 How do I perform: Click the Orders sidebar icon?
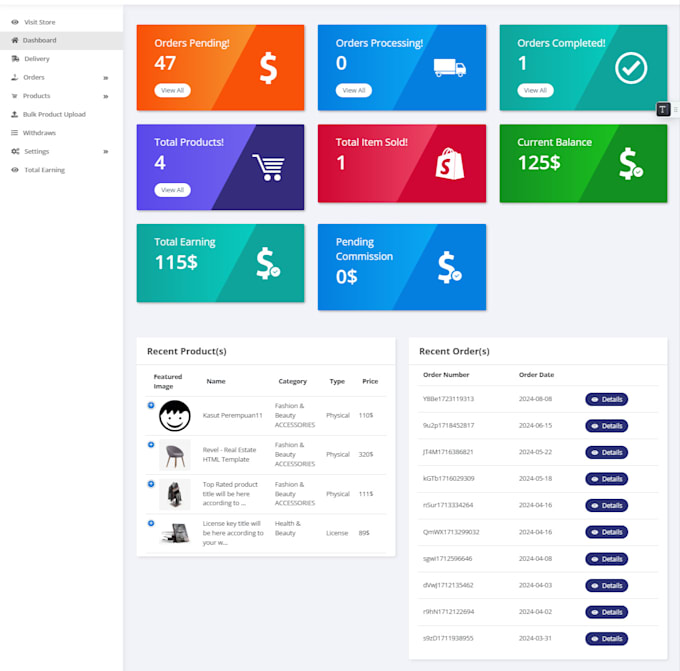[15, 77]
